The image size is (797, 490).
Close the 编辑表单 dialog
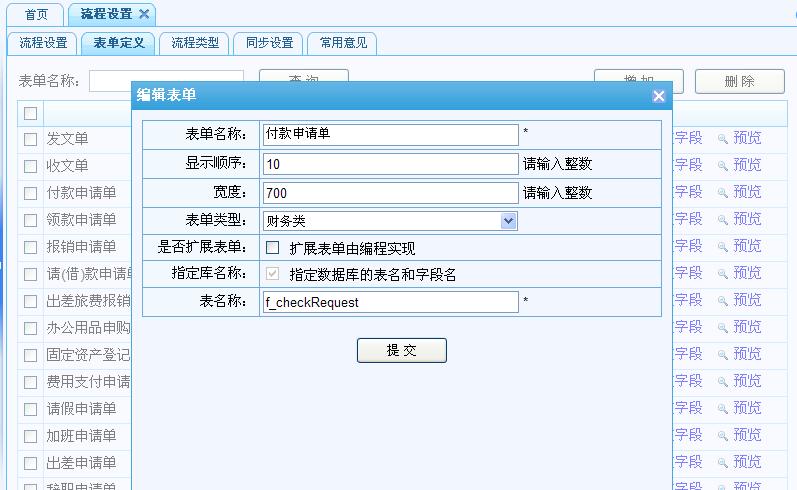658,96
